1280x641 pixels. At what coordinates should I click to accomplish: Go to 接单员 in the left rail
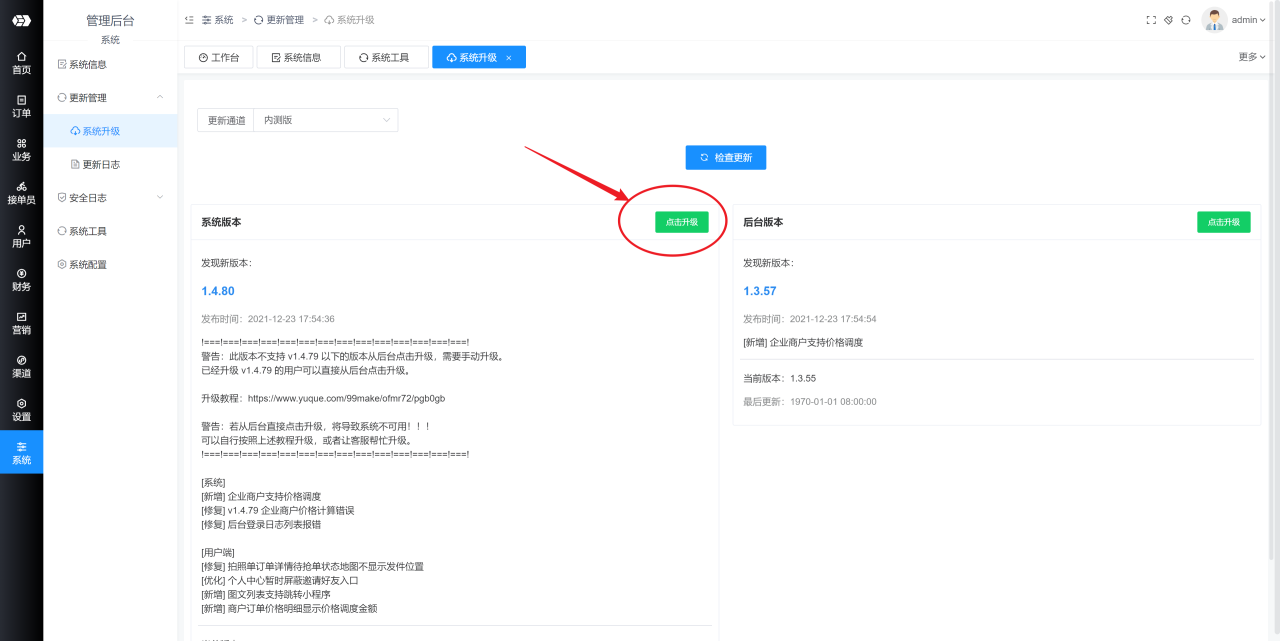(x=21, y=193)
